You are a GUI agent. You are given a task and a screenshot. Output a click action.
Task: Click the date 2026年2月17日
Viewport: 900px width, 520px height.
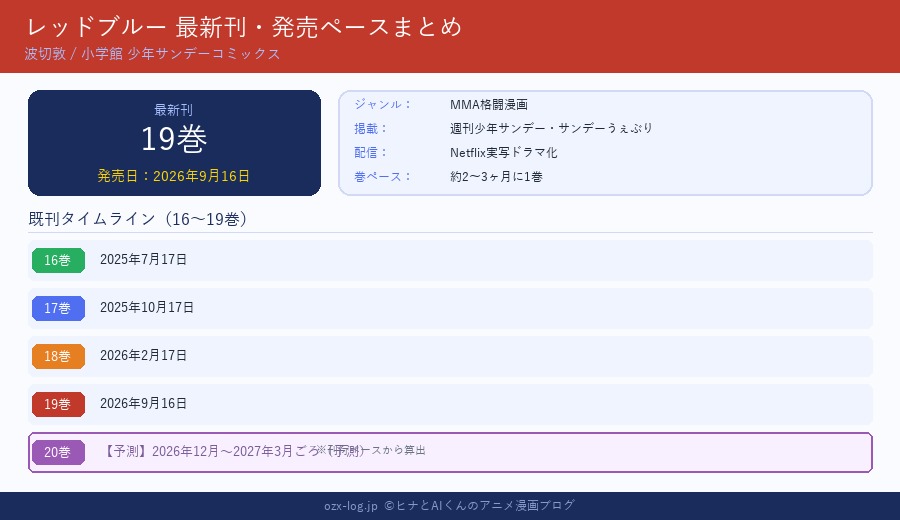point(143,356)
